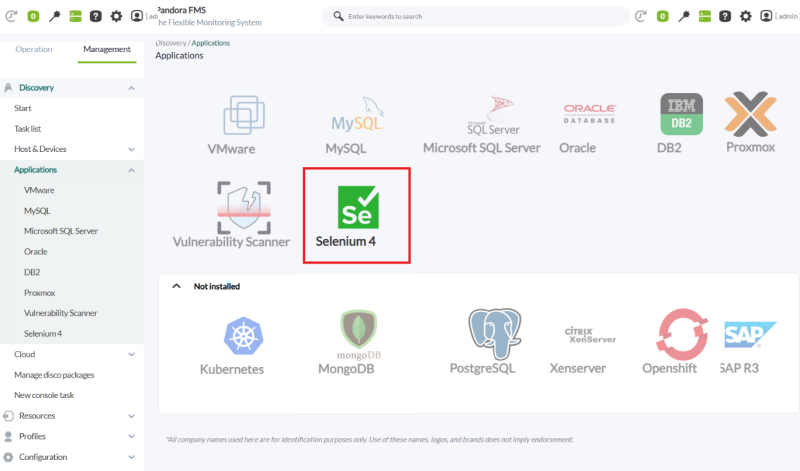Select the Citrix XenServer logo
The image size is (800, 471).
coord(590,335)
